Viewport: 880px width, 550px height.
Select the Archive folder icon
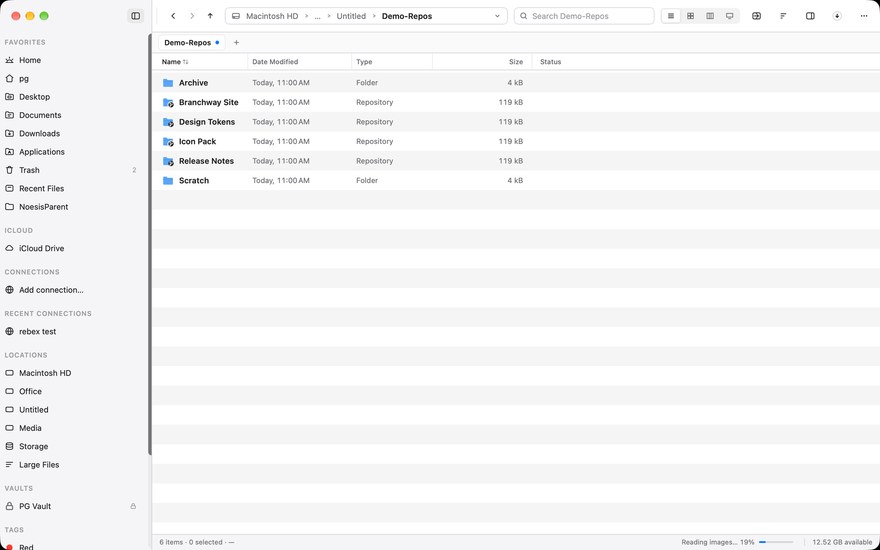[x=168, y=82]
